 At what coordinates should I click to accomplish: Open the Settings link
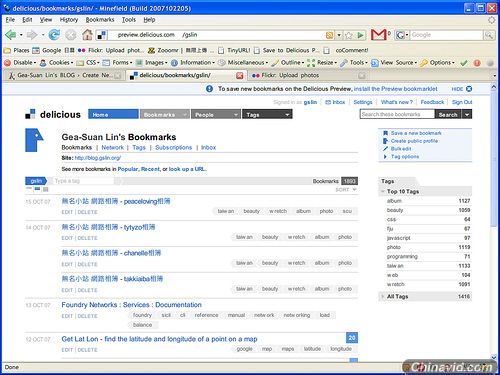(363, 102)
